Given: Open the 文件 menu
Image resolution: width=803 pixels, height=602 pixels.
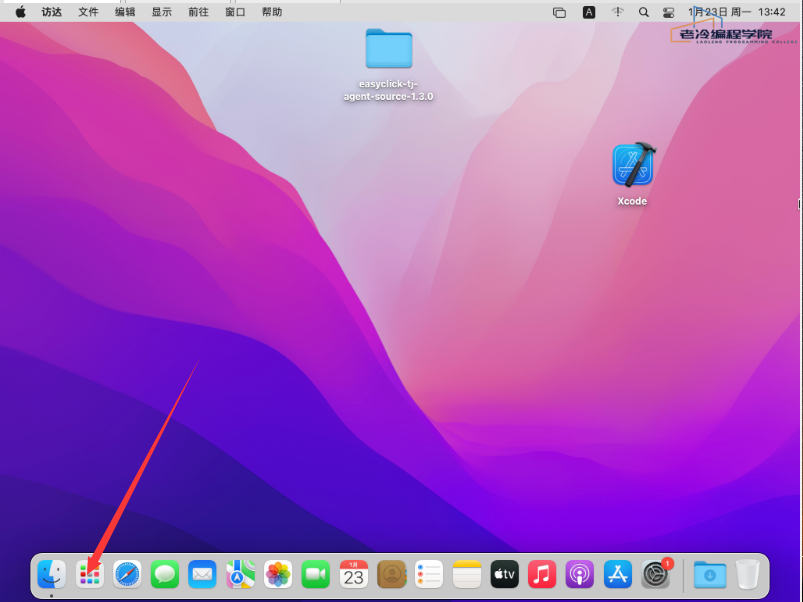Looking at the screenshot, I should (x=88, y=12).
